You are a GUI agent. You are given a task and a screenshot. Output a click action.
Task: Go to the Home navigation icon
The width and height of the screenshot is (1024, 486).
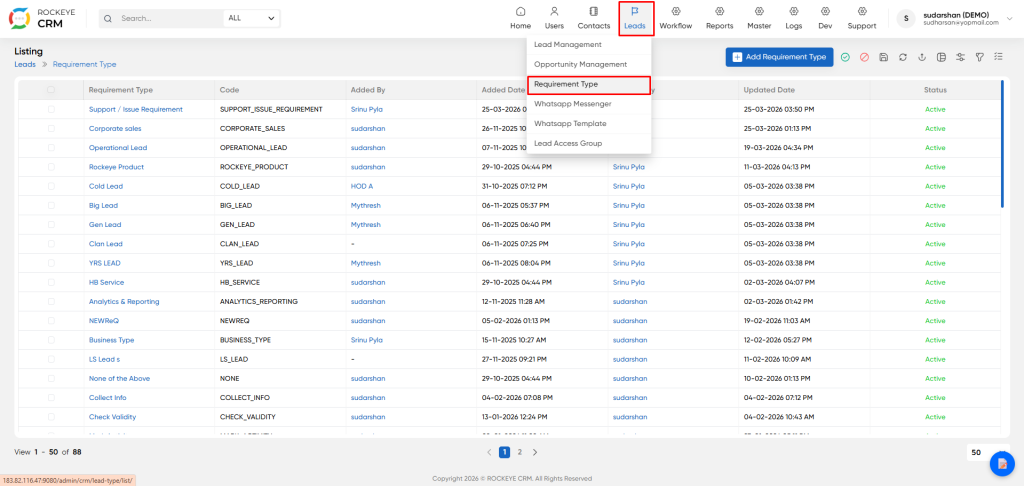pyautogui.click(x=520, y=12)
